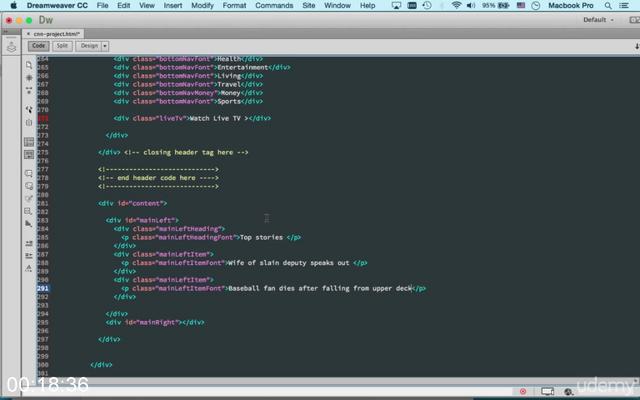The image size is (640, 400).
Task: Click the div id="mainLeft" line
Action: pyautogui.click(x=142, y=220)
